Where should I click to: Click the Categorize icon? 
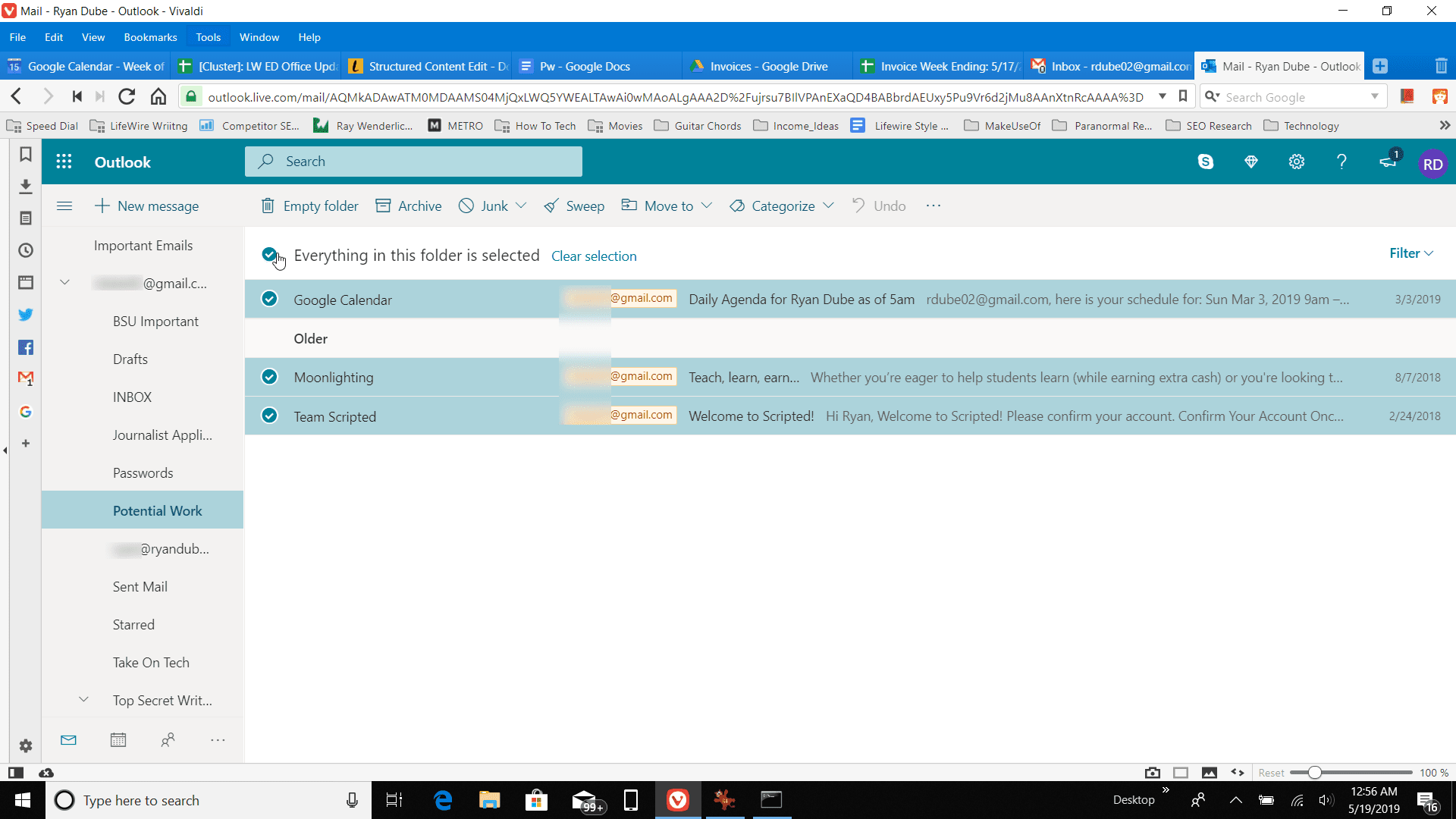(x=738, y=206)
